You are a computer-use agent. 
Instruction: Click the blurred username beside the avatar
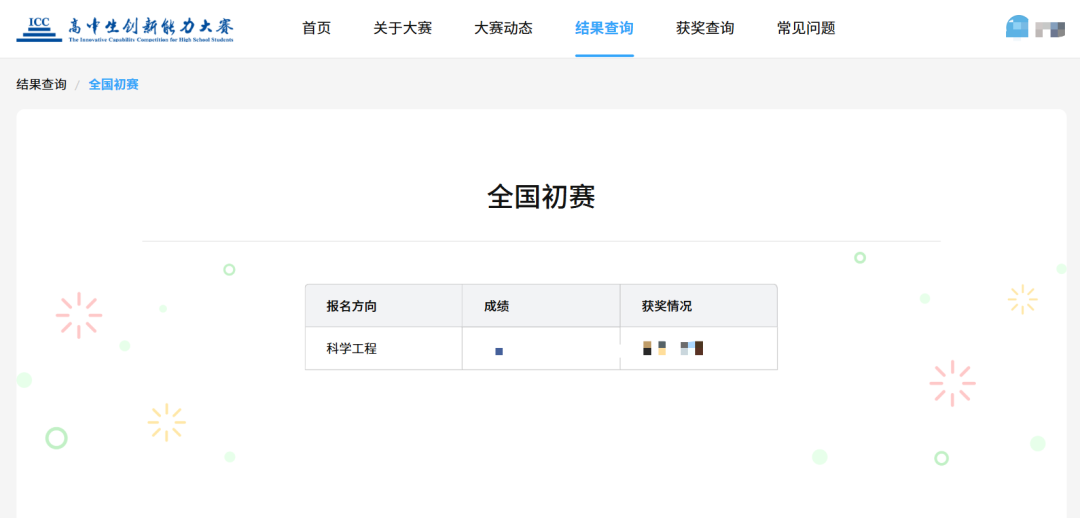tap(1049, 29)
